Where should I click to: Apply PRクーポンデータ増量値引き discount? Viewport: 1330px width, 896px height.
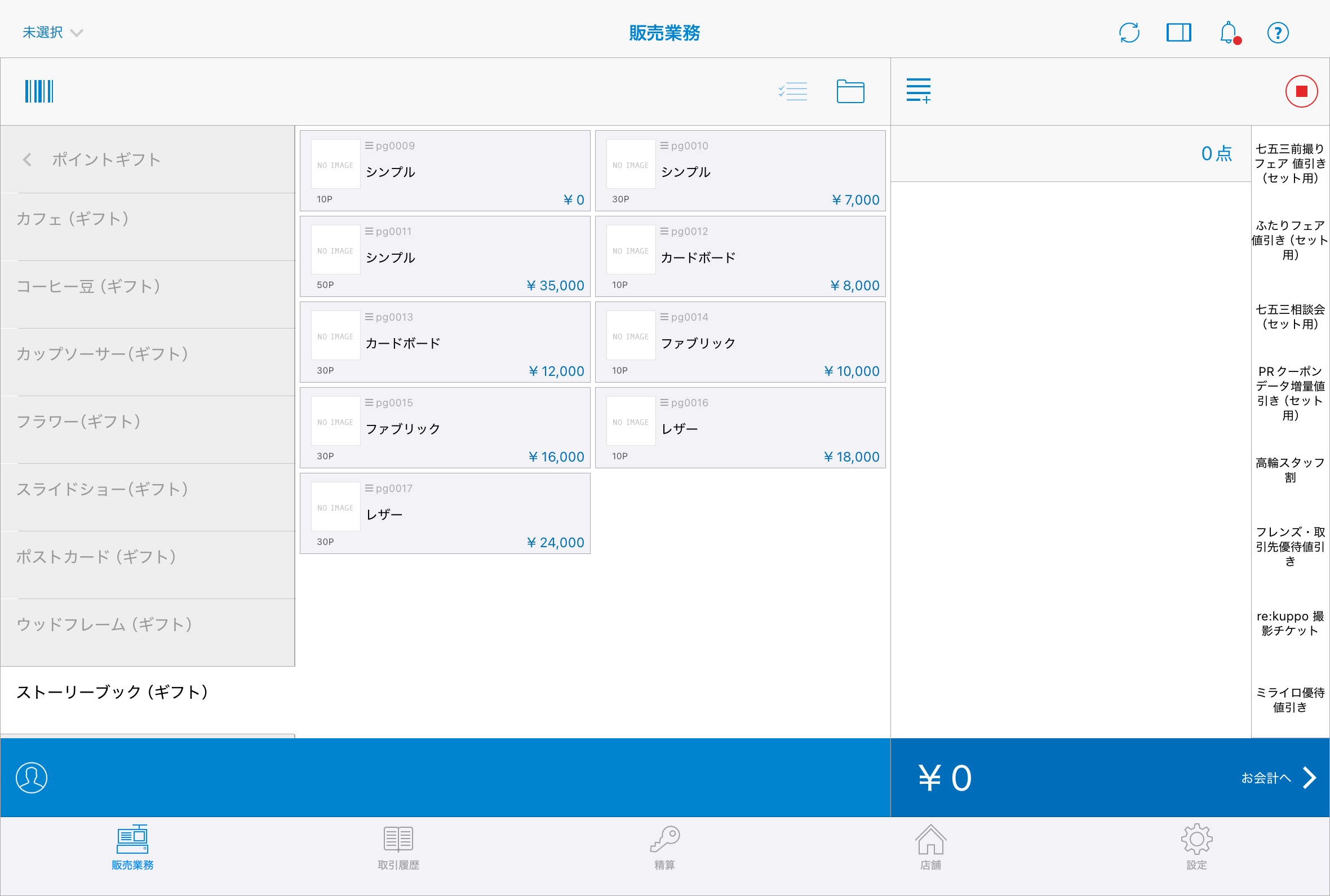tap(1290, 393)
